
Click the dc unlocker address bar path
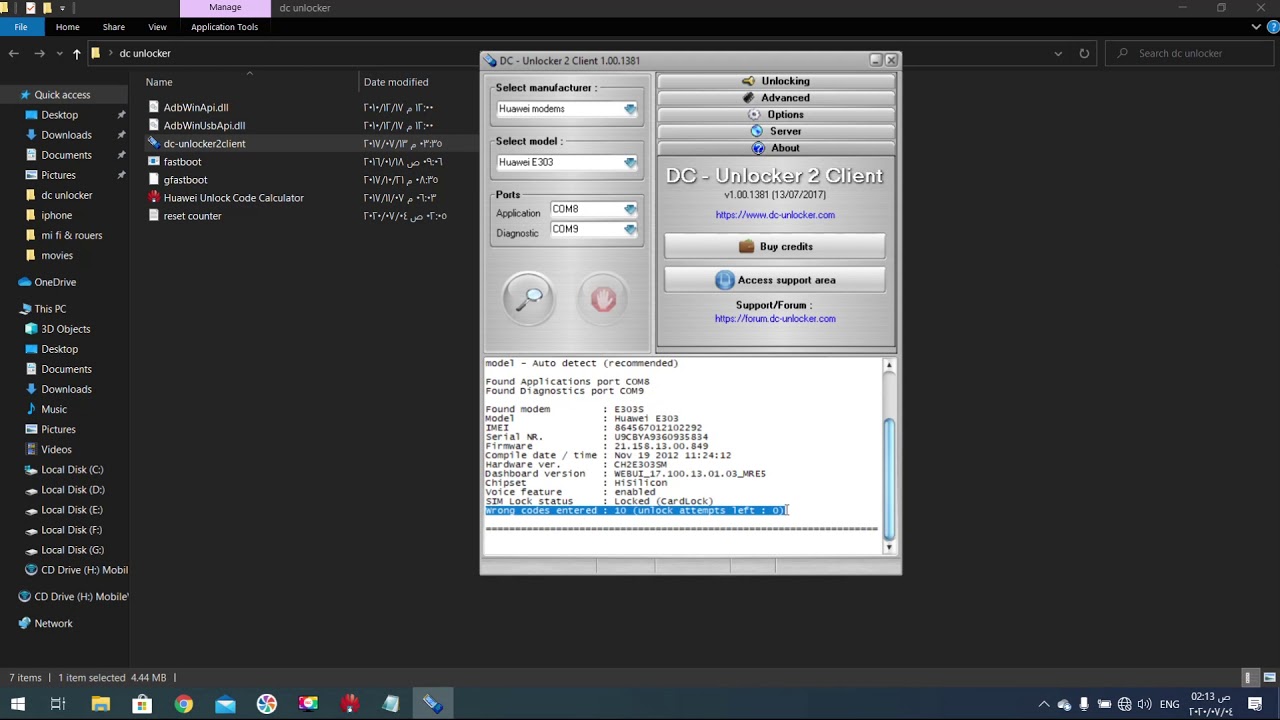[145, 53]
